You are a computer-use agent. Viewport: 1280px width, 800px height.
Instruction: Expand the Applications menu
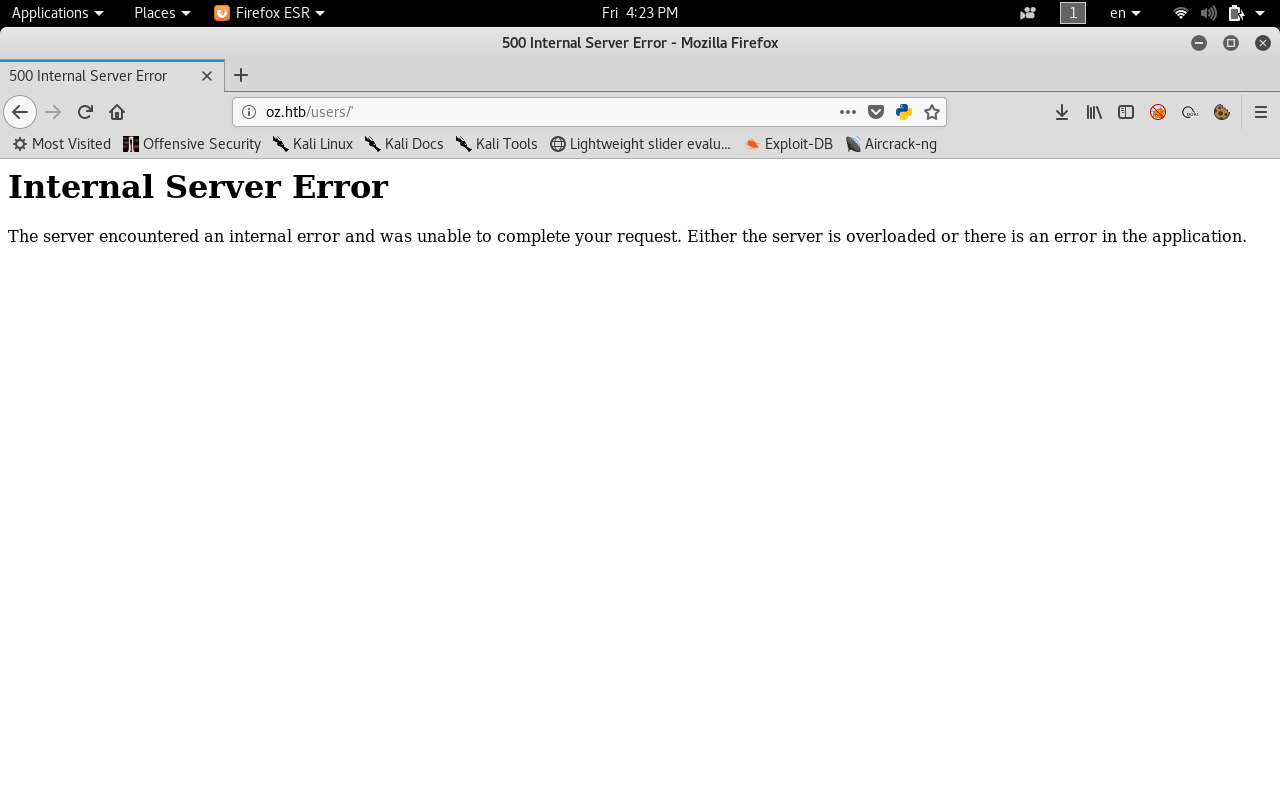pos(57,13)
